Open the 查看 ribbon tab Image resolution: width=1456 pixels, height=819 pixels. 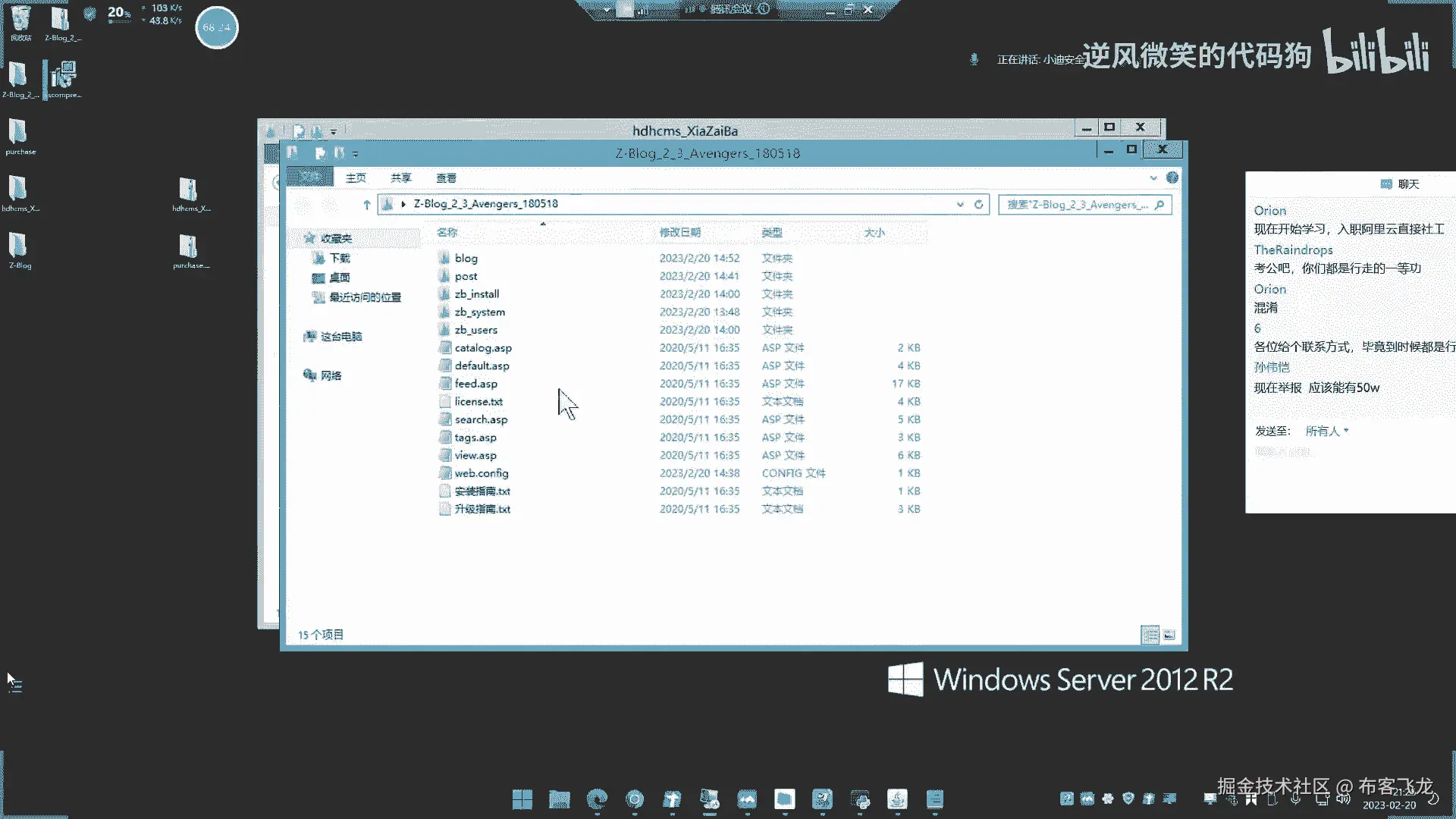coord(446,178)
